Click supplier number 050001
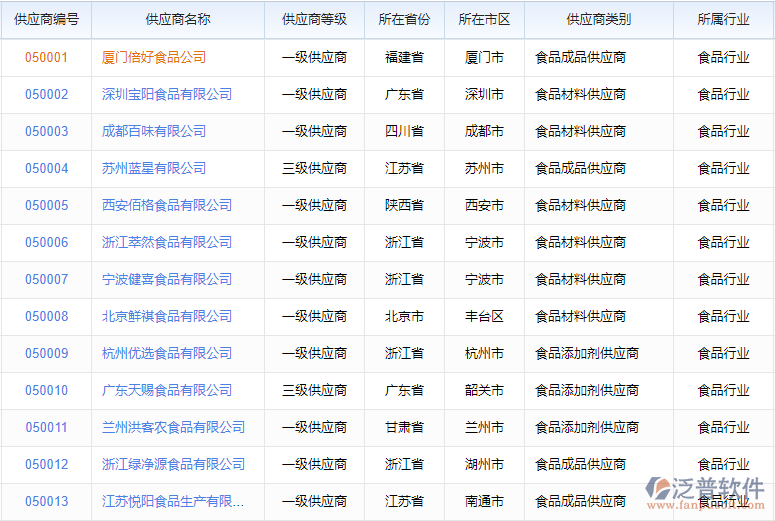The height and width of the screenshot is (521, 775). pyautogui.click(x=46, y=57)
